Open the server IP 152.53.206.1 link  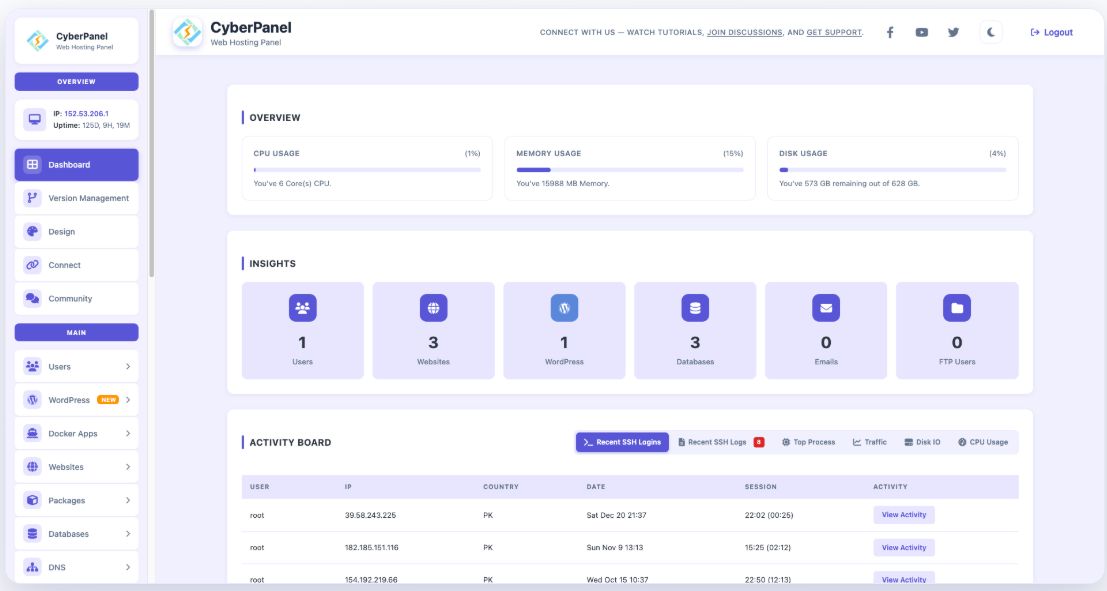(86, 114)
